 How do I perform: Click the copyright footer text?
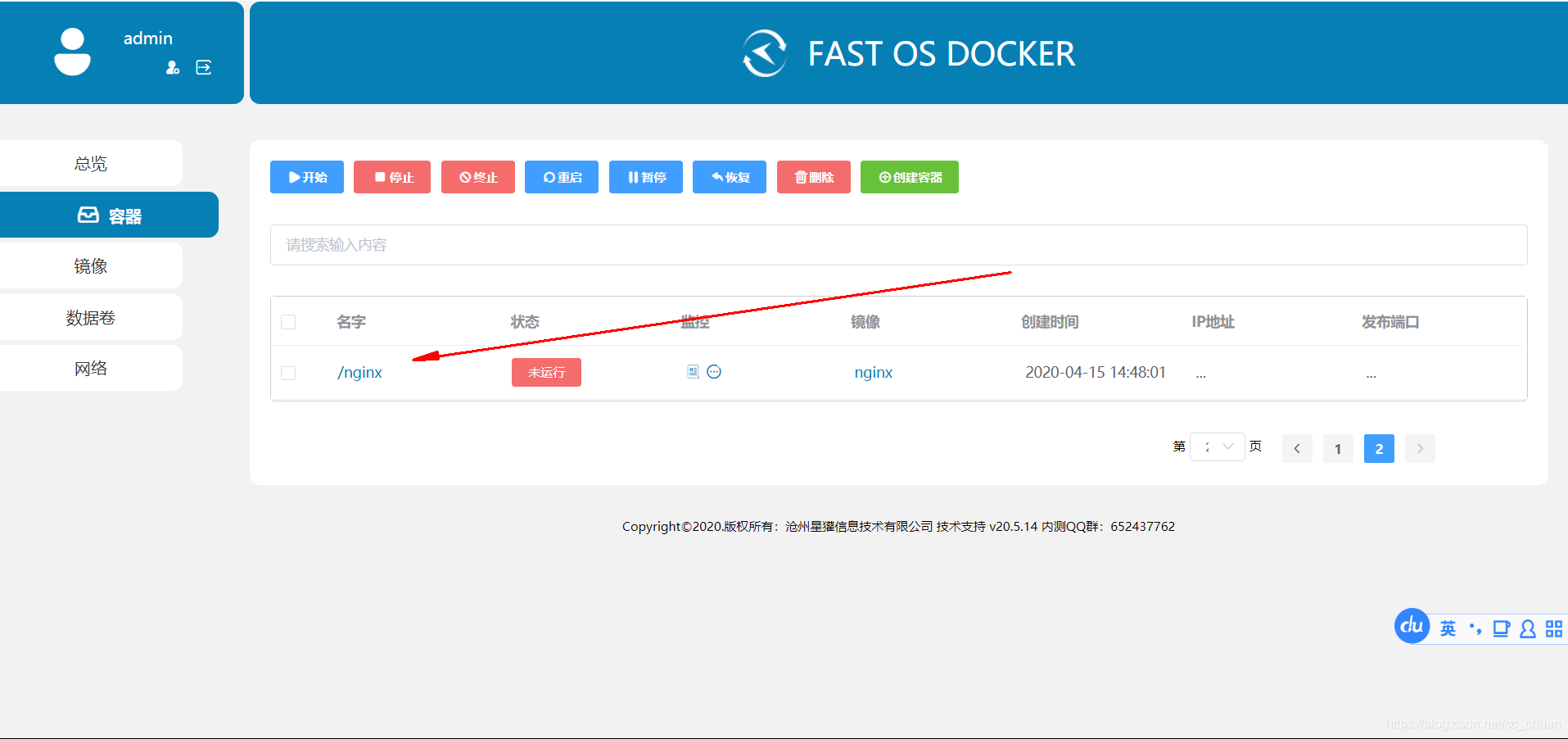tap(898, 526)
